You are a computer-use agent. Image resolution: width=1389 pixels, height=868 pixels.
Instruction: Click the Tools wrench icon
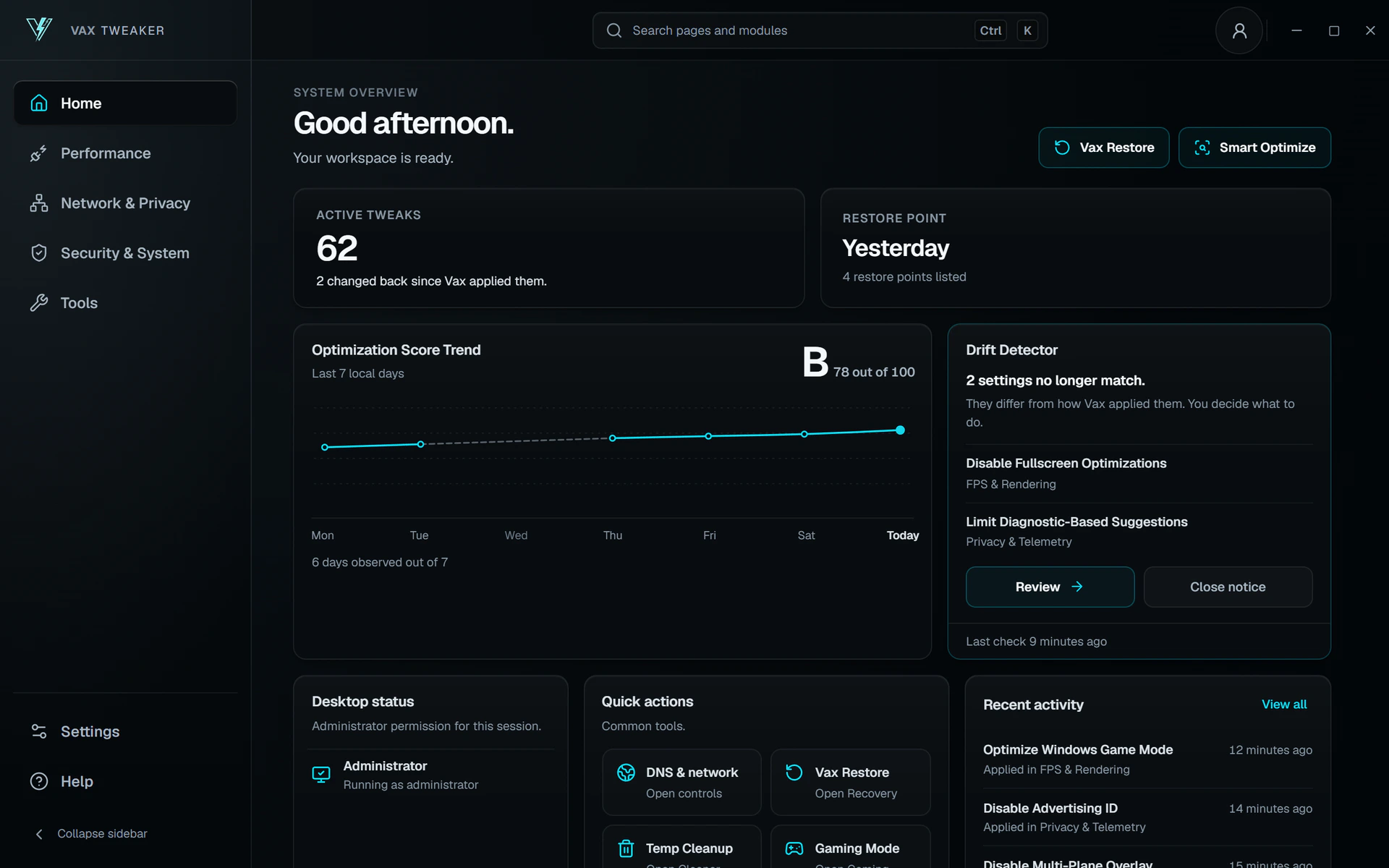click(39, 303)
